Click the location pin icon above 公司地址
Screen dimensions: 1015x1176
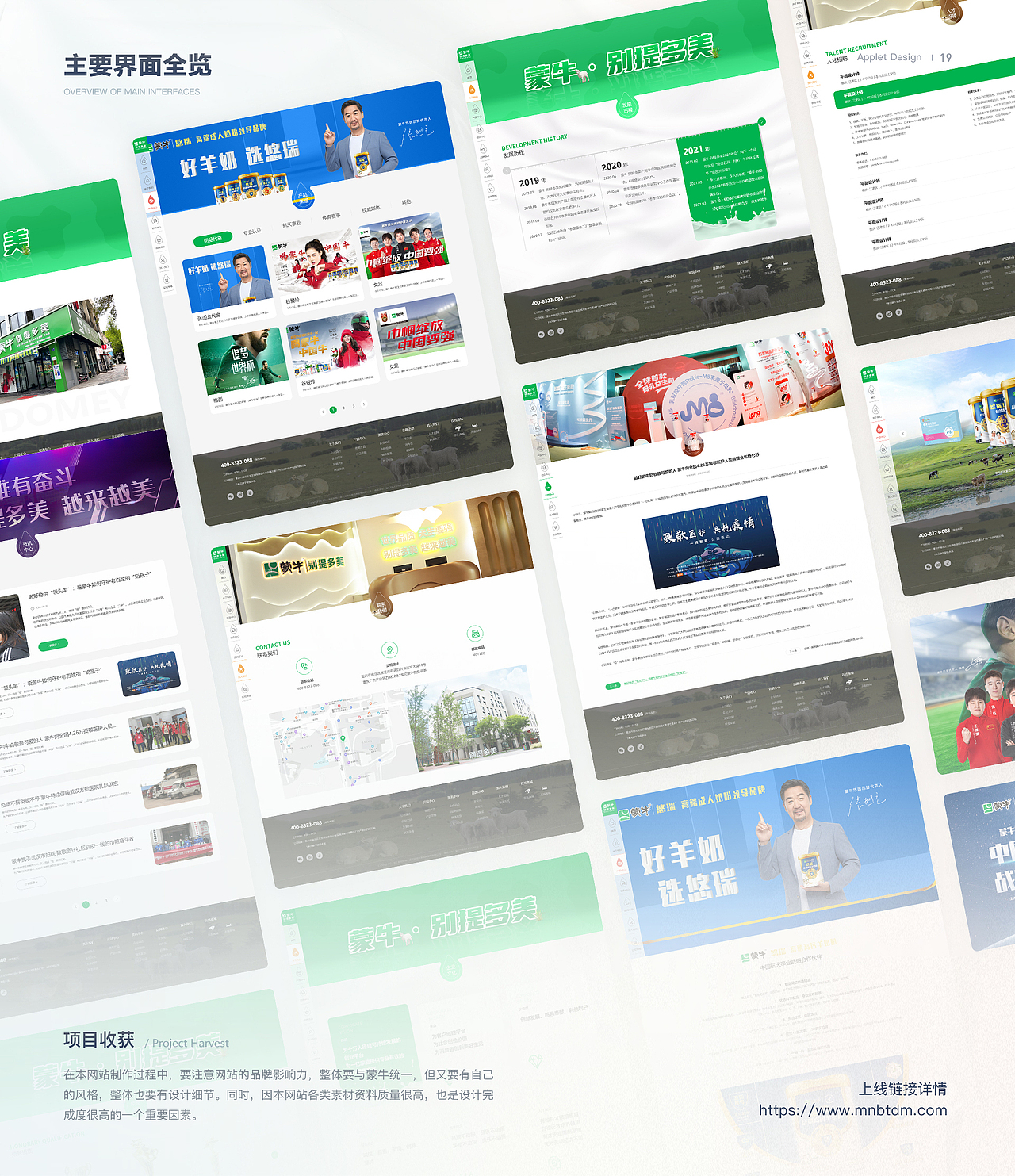[x=389, y=650]
